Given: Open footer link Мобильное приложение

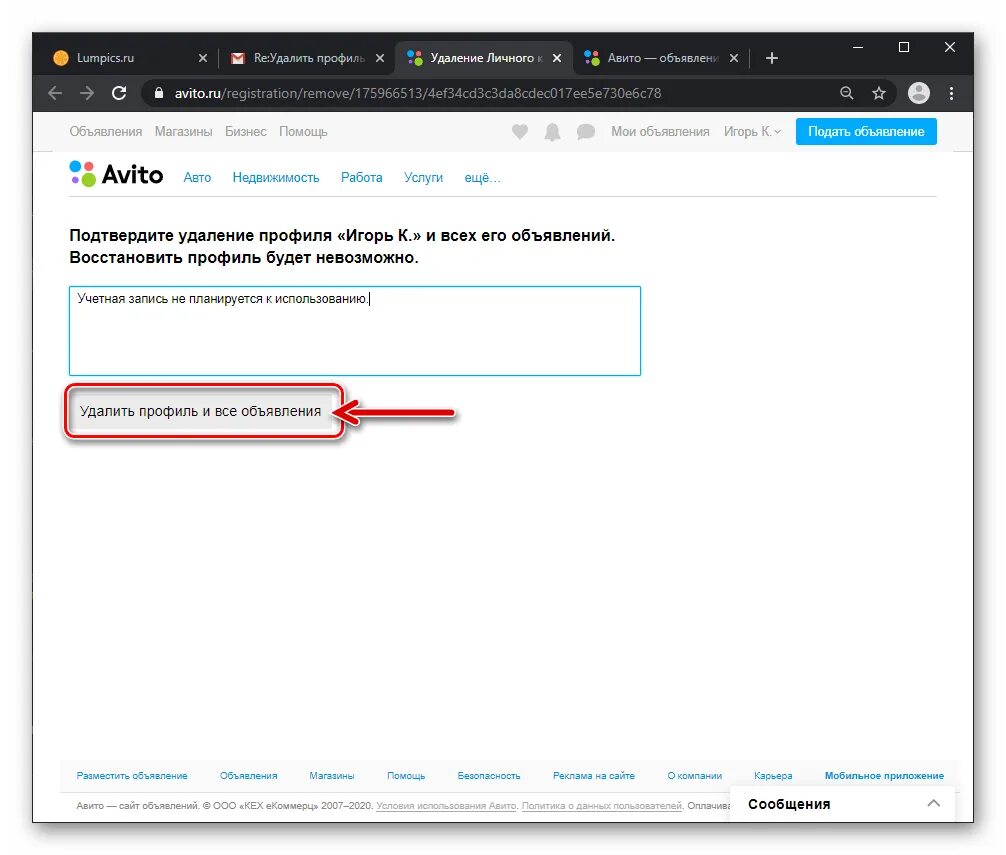Looking at the screenshot, I should pos(885,775).
